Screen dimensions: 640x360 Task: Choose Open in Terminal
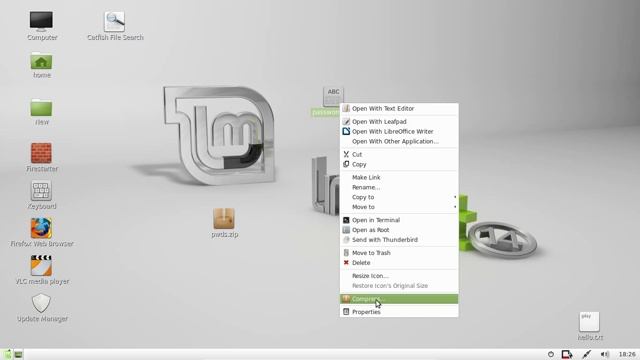tap(399, 220)
